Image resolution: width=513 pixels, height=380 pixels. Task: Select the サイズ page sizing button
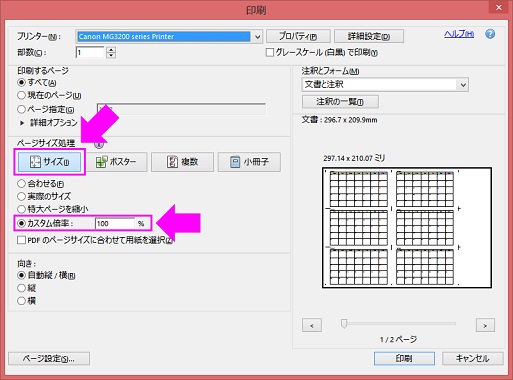(x=49, y=162)
